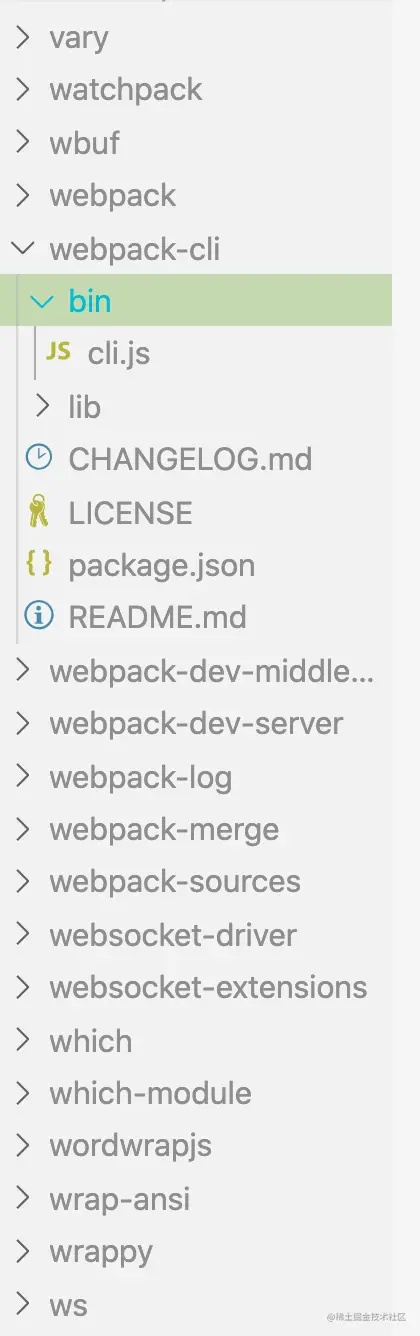The width and height of the screenshot is (420, 1336).
Task: Expand the ws folder arrow
Action: [x=22, y=1305]
